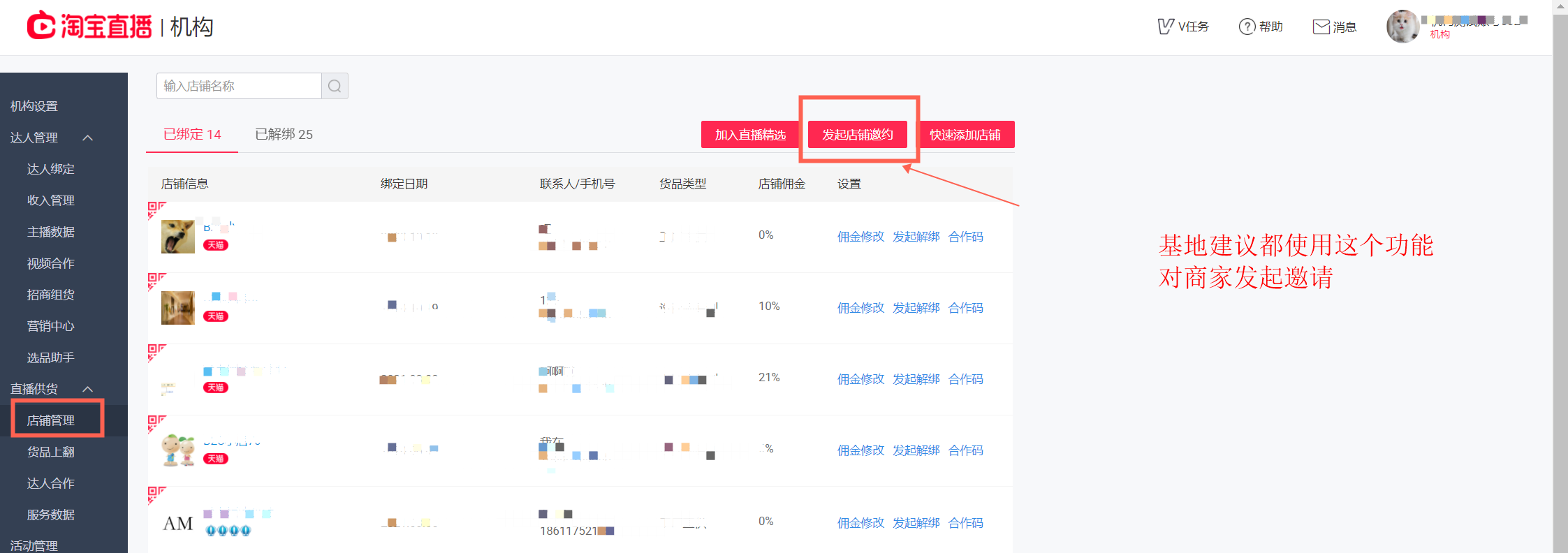Click the 21% commission value
The image size is (1568, 553).
coord(769,377)
